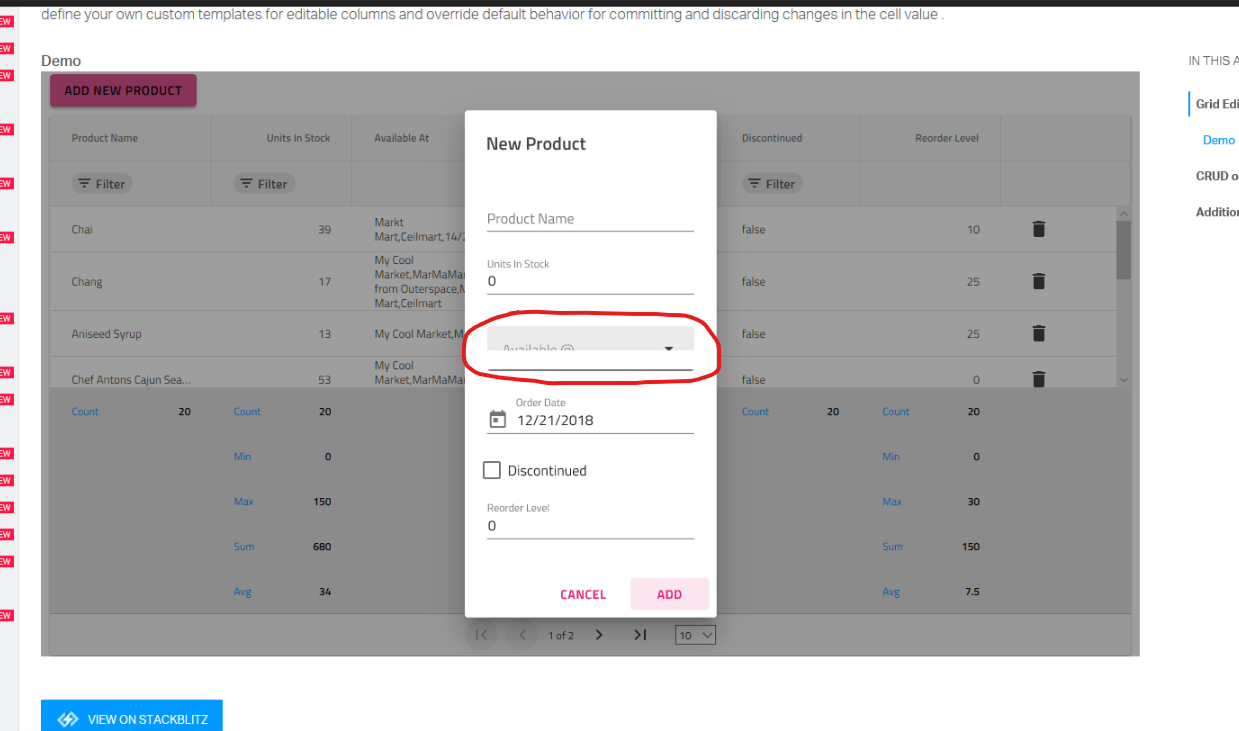Screen dimensions: 1239x731
Task: Open the page size dropdown showing 10
Action: pyautogui.click(x=695, y=634)
